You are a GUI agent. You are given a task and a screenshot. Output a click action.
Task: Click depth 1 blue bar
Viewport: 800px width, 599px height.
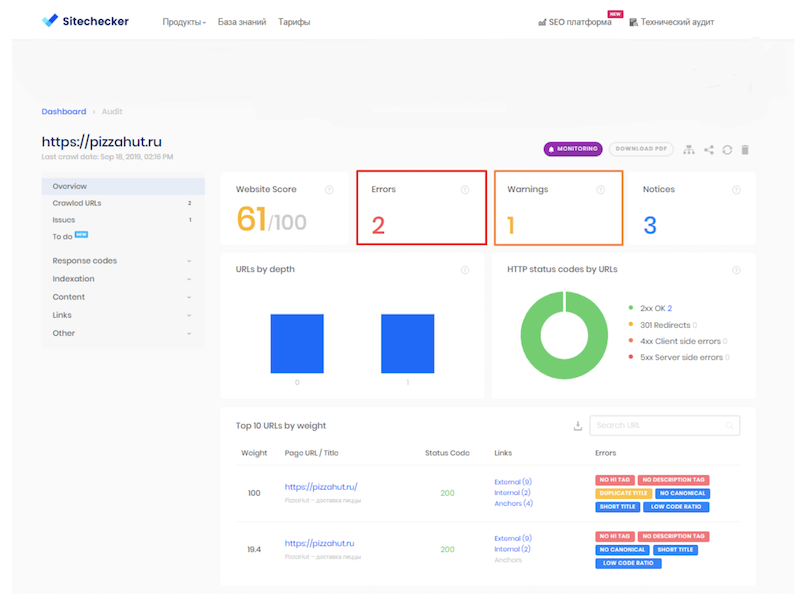point(408,343)
